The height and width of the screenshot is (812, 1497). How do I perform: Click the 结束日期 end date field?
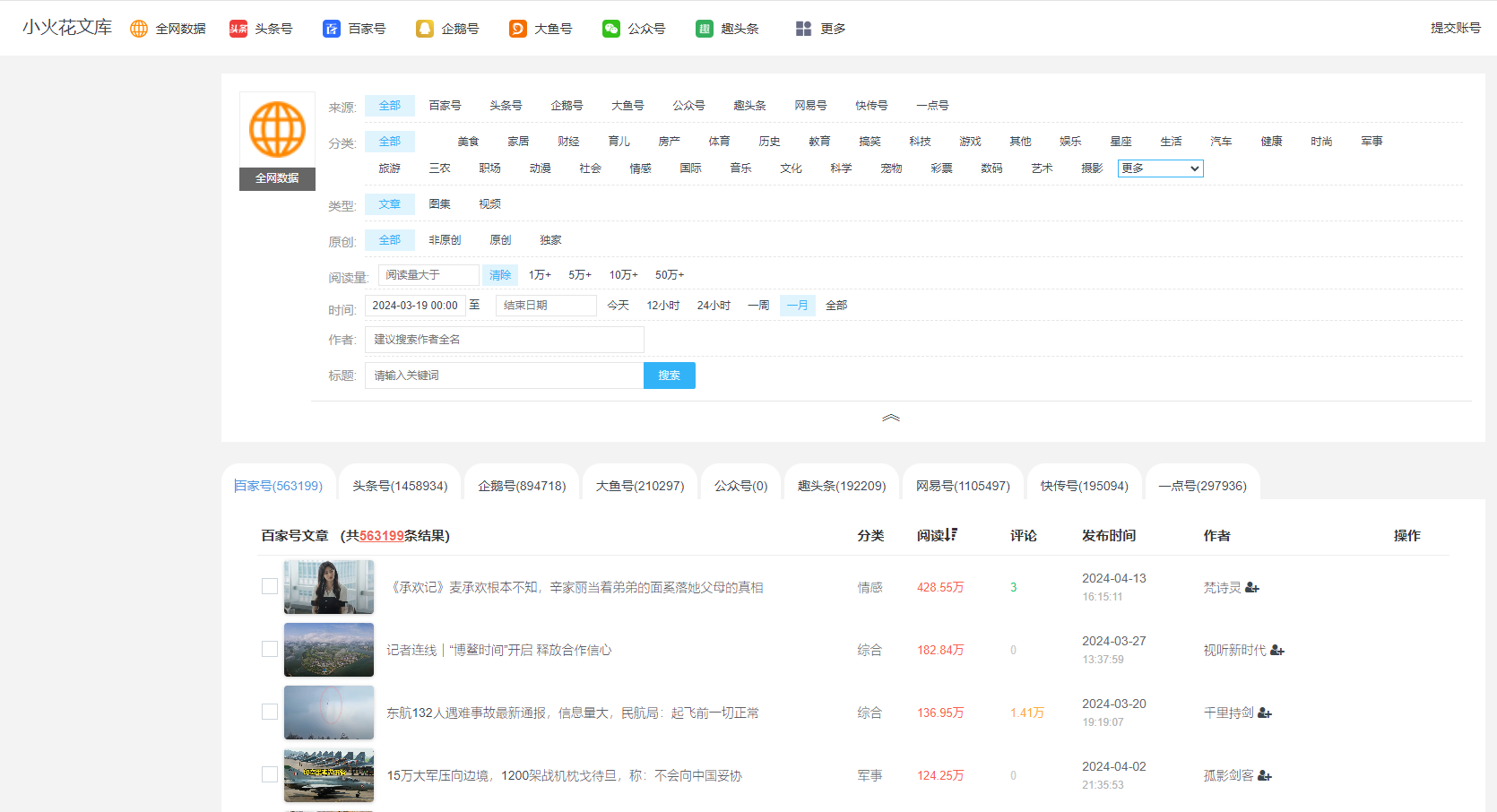[x=546, y=306]
